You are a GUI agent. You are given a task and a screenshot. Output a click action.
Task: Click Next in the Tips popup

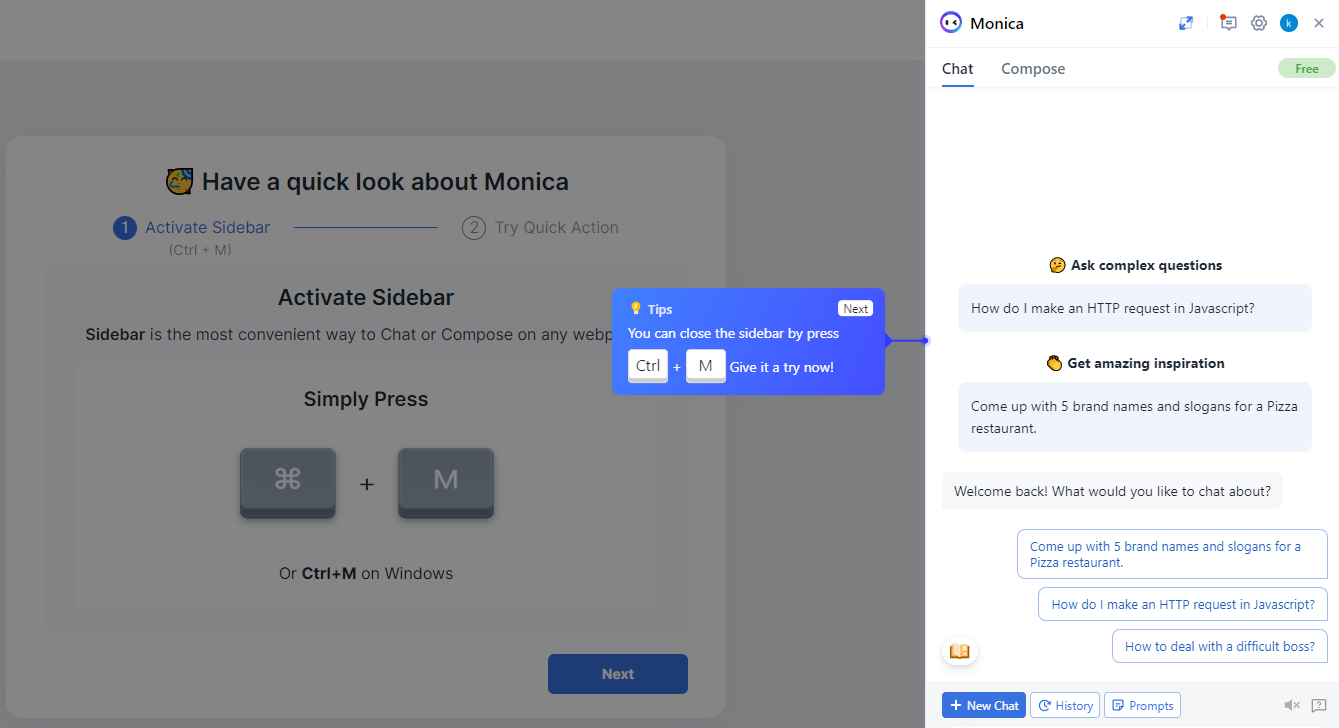[x=855, y=308]
